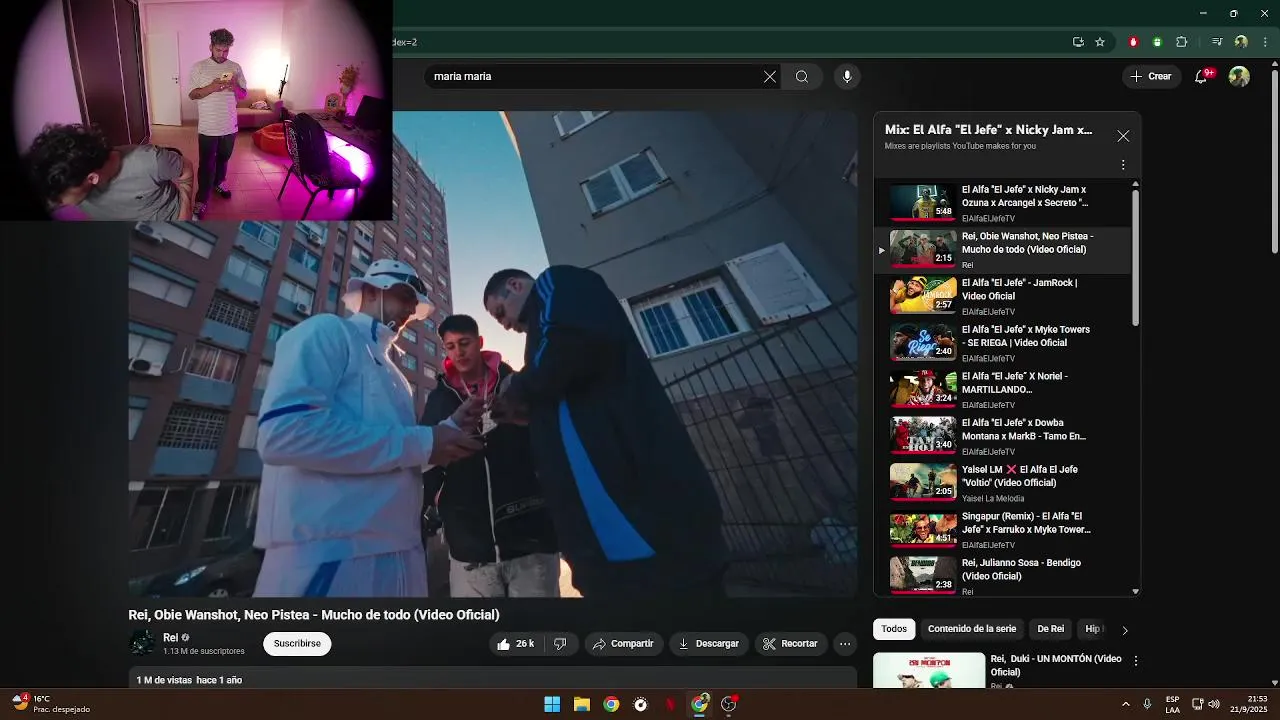
Task: Open Netflix from the taskbar
Action: 670,704
